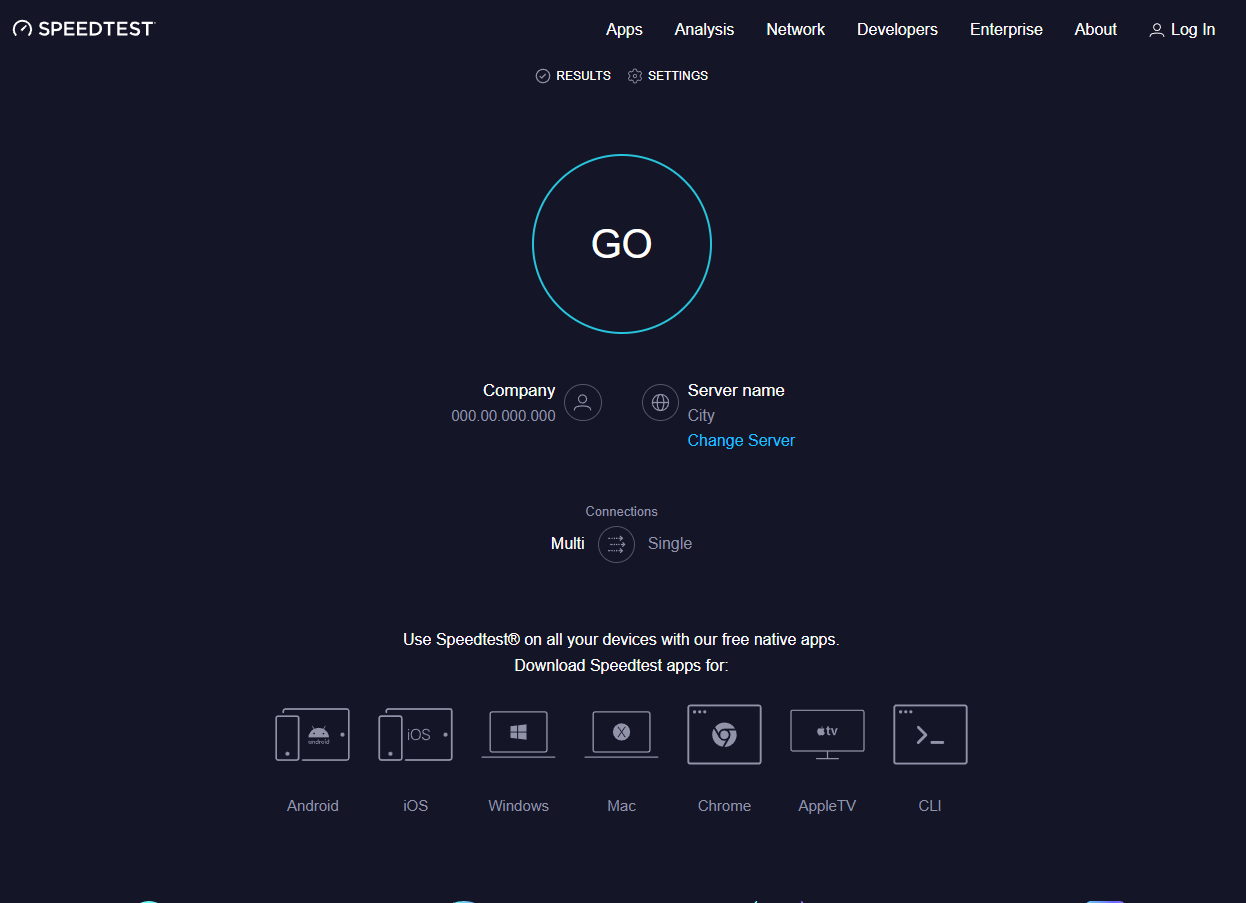Click the CLI label

pos(930,806)
